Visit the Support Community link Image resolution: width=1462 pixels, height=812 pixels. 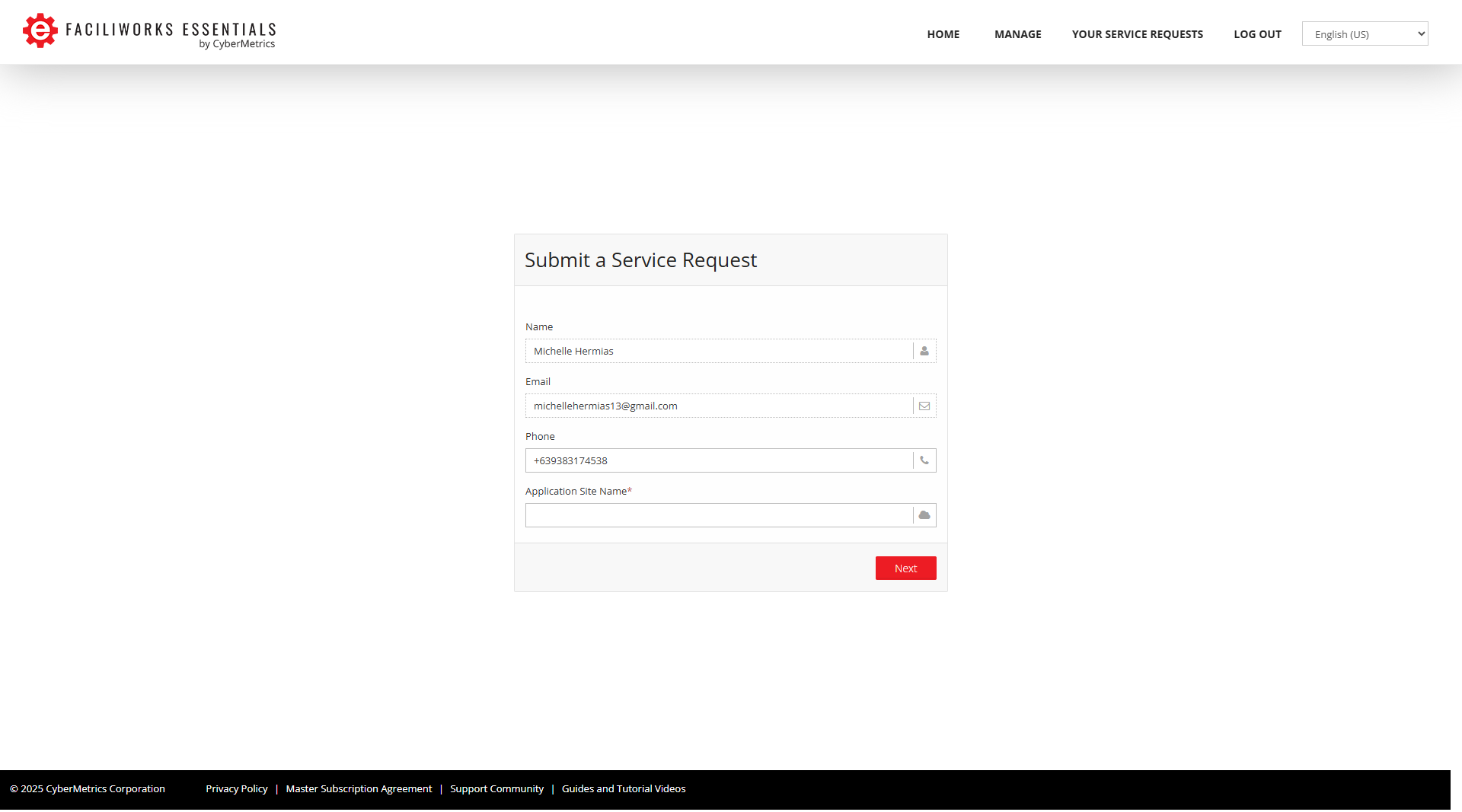pyautogui.click(x=496, y=788)
